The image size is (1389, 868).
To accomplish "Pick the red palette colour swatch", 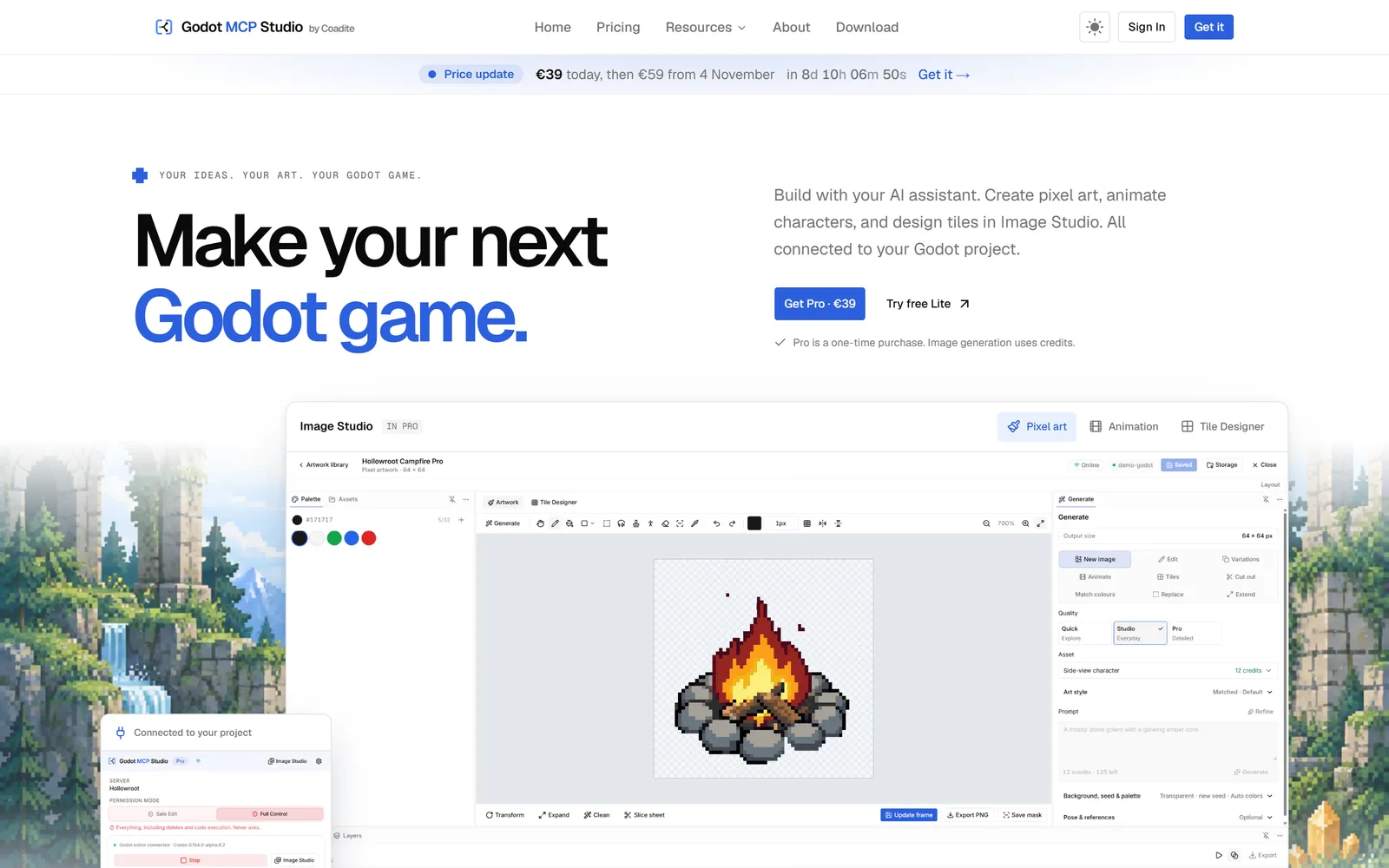I will point(369,538).
